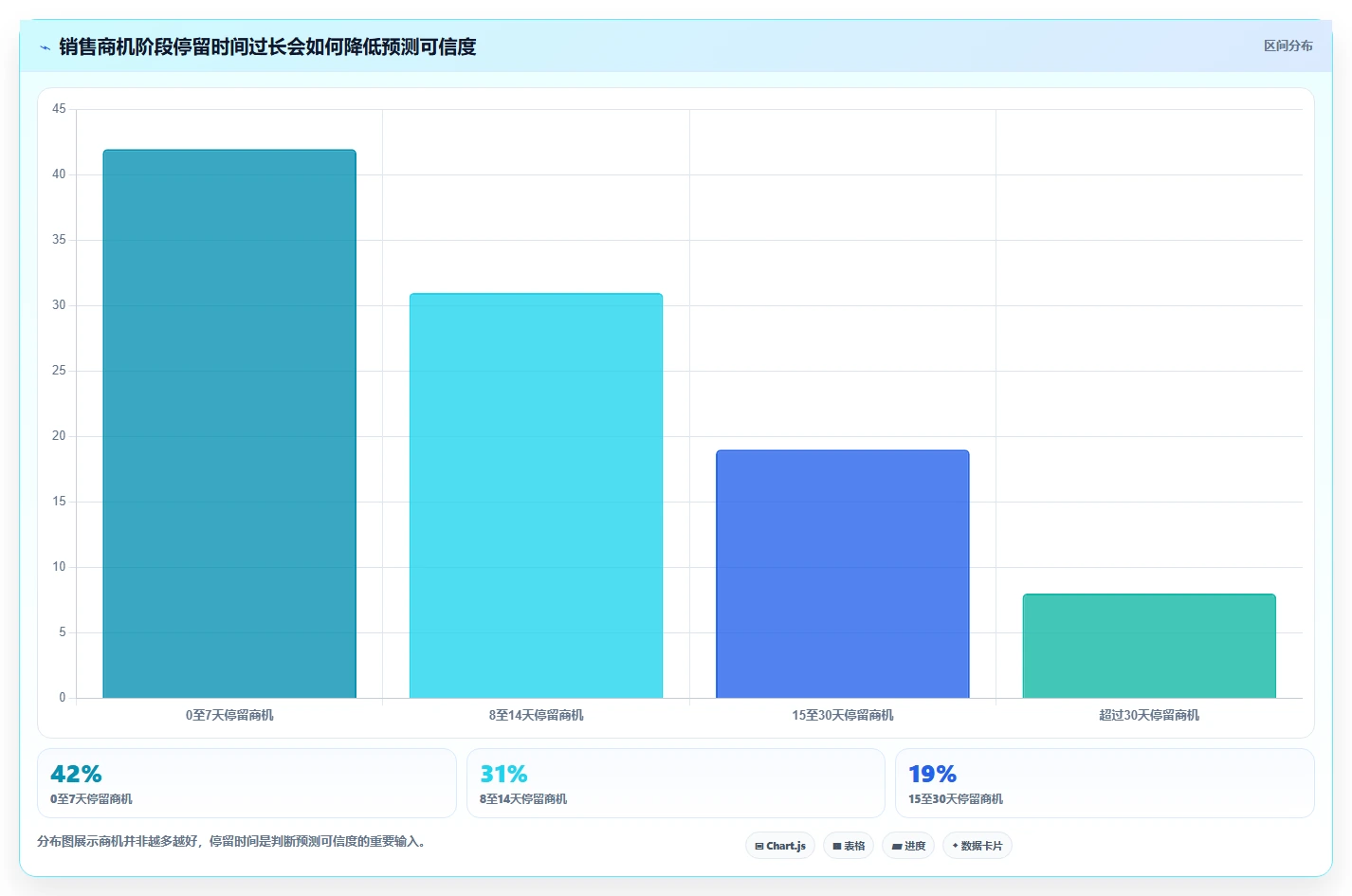Click x-axis label 8至14天停留商机
The height and width of the screenshot is (896, 1352).
click(x=536, y=715)
